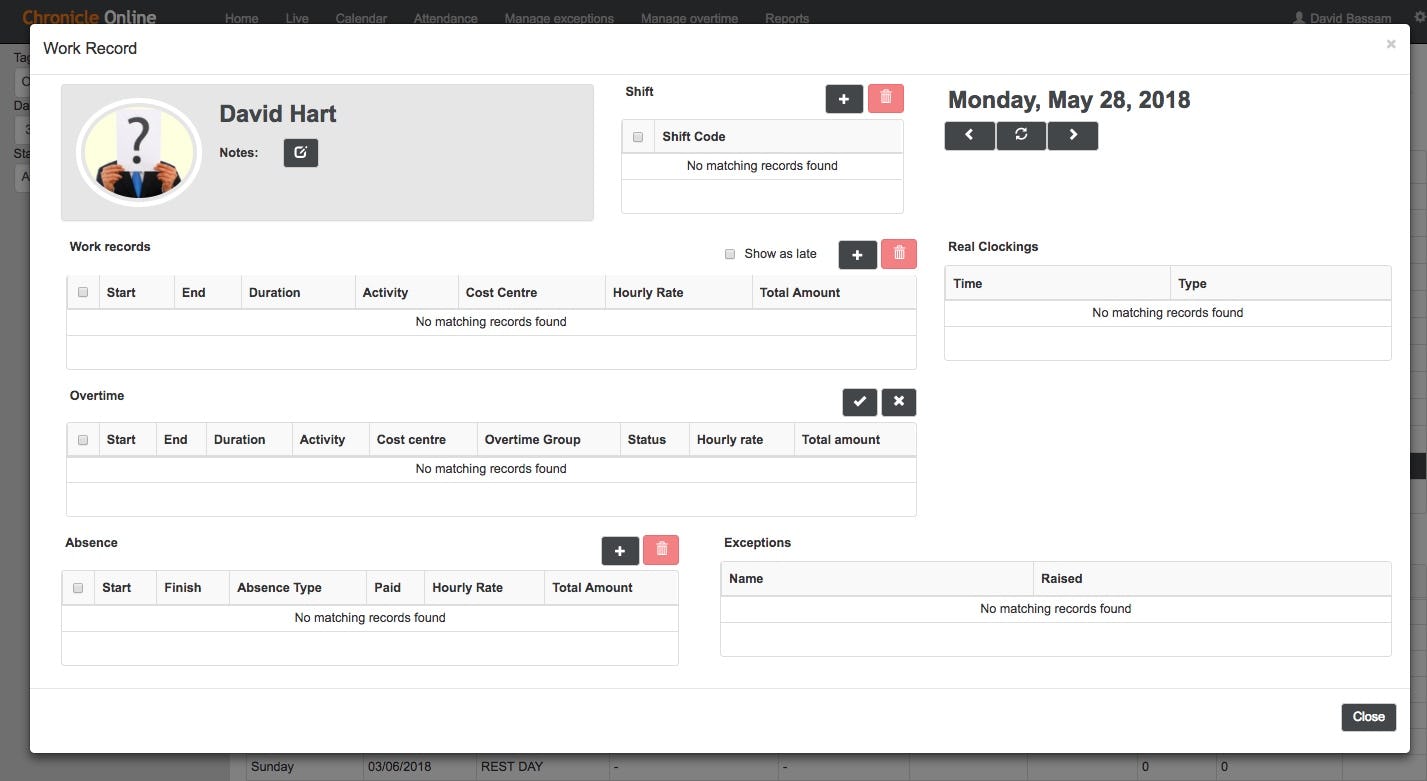
Task: Navigate to the next day
Action: 1072,134
